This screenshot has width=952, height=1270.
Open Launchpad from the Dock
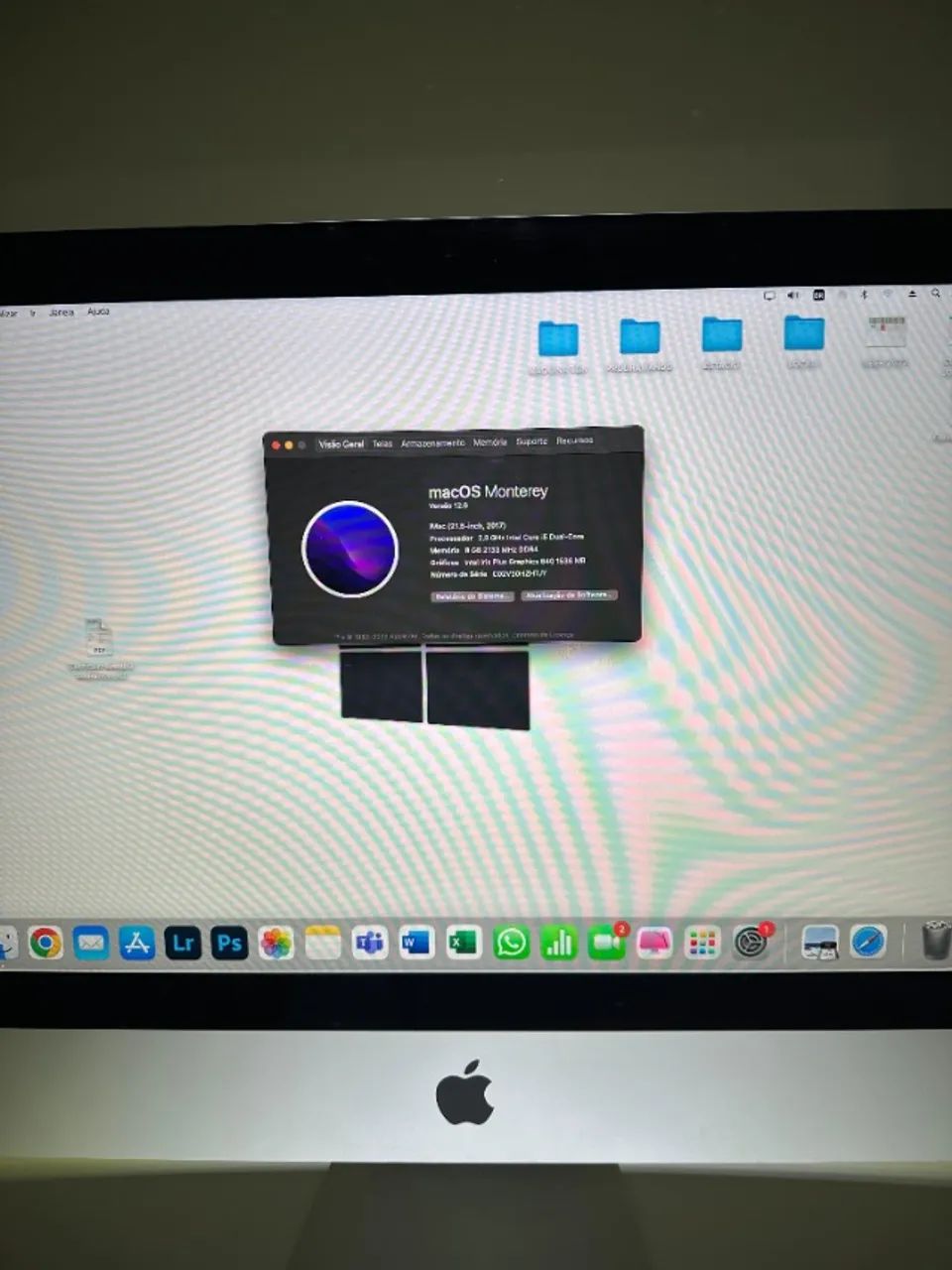pyautogui.click(x=702, y=943)
